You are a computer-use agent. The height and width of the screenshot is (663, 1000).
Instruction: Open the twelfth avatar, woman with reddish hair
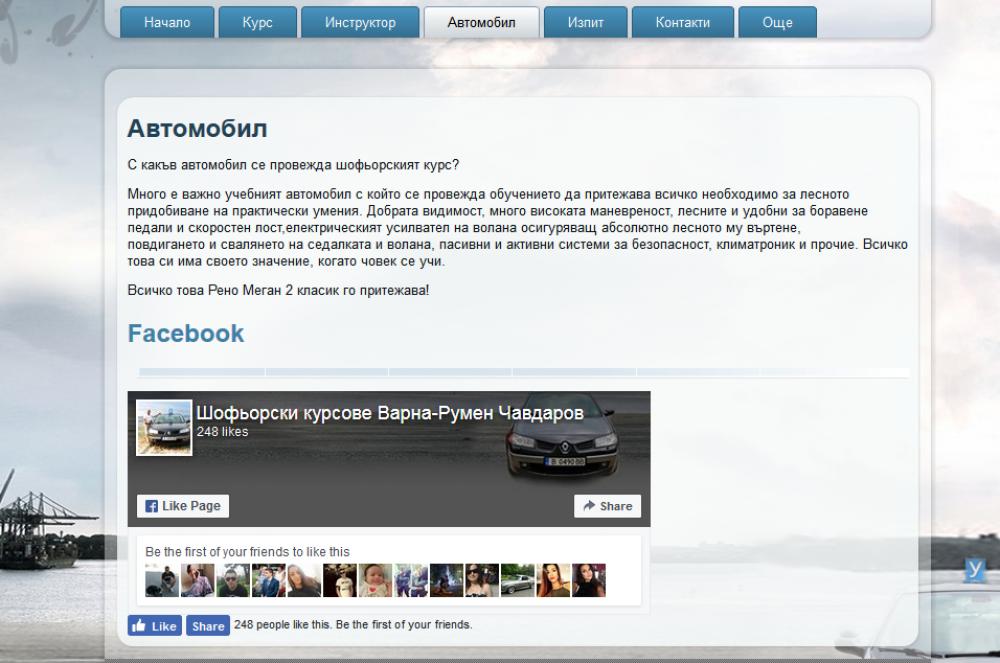[554, 580]
